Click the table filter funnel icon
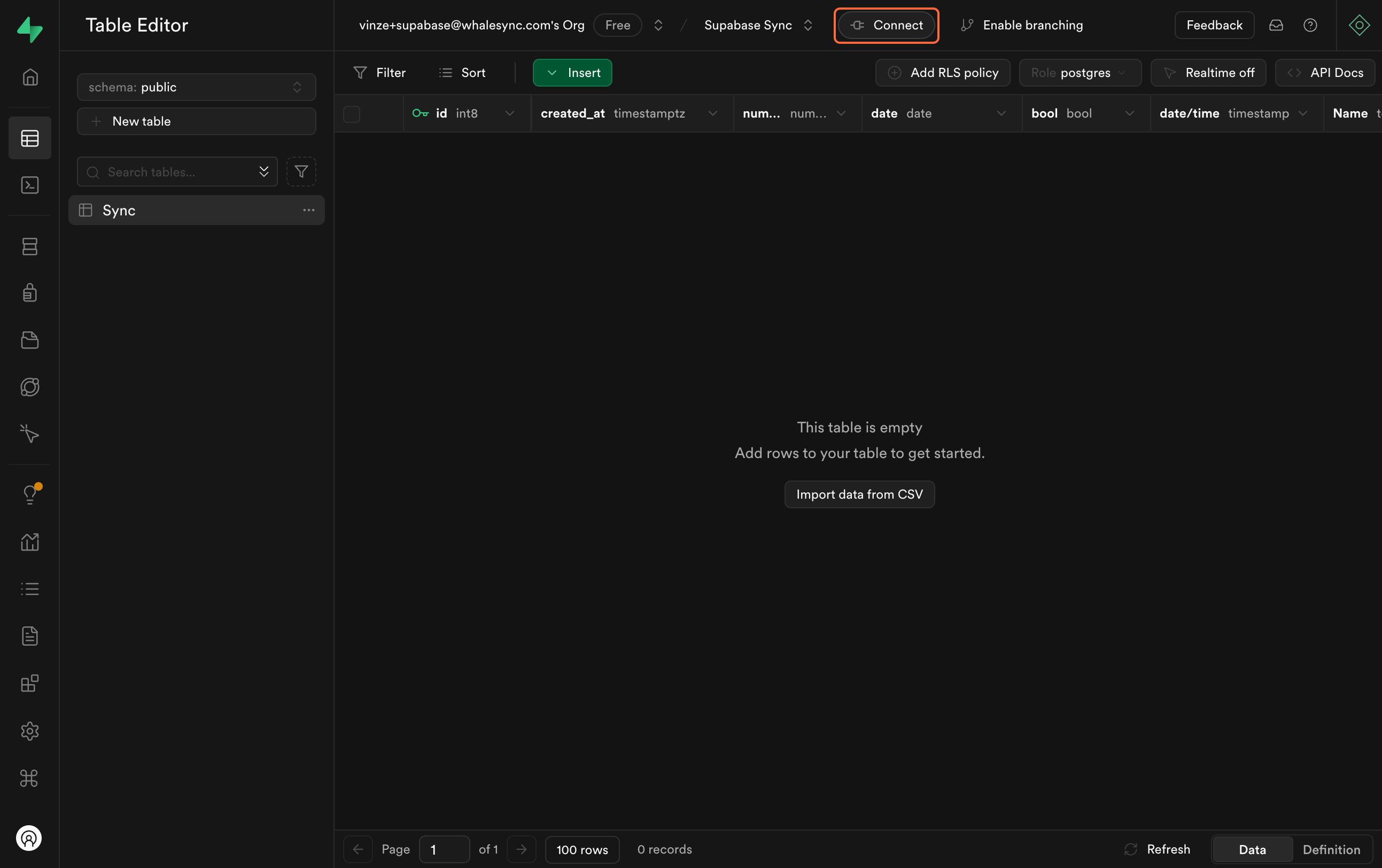This screenshot has height=868, width=1382. coord(301,172)
